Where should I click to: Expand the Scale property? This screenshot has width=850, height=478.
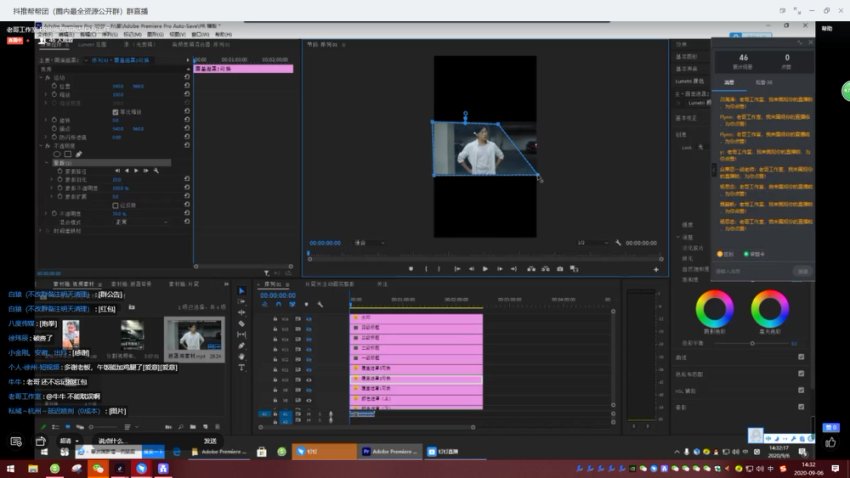[47, 94]
